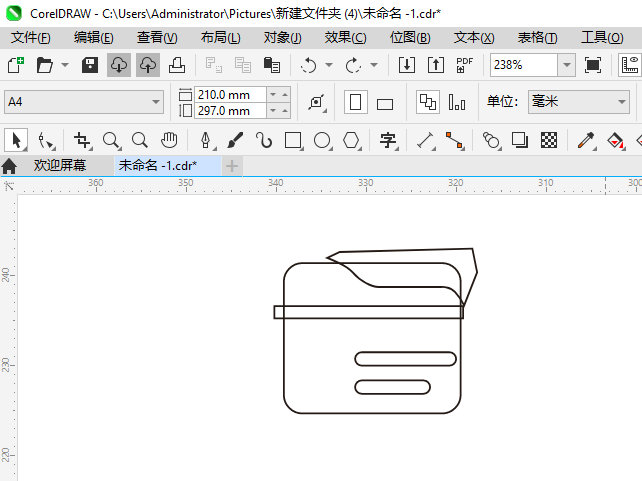Decrease page height with down stepper
Screen dimensions: 642x481
click(x=273, y=111)
